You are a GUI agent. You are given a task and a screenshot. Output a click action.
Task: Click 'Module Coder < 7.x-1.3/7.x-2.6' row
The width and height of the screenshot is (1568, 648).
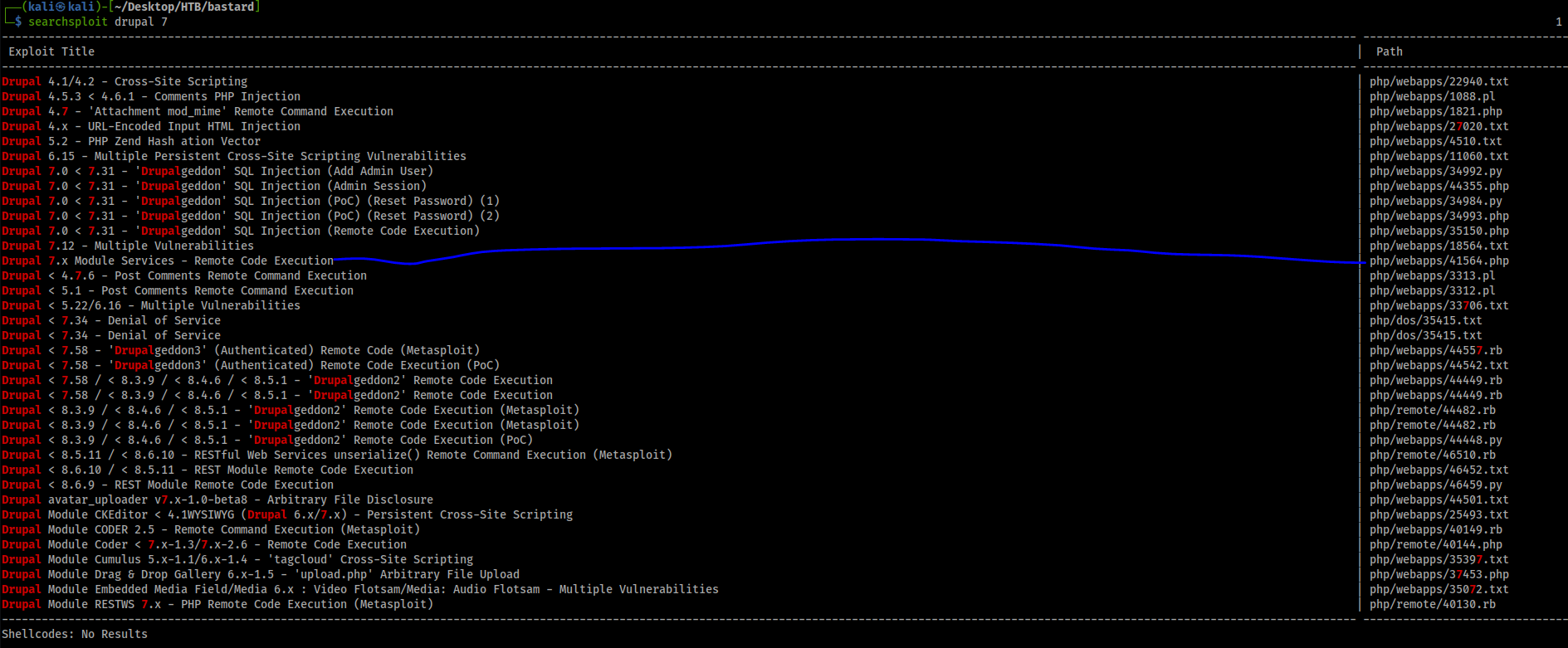[204, 544]
